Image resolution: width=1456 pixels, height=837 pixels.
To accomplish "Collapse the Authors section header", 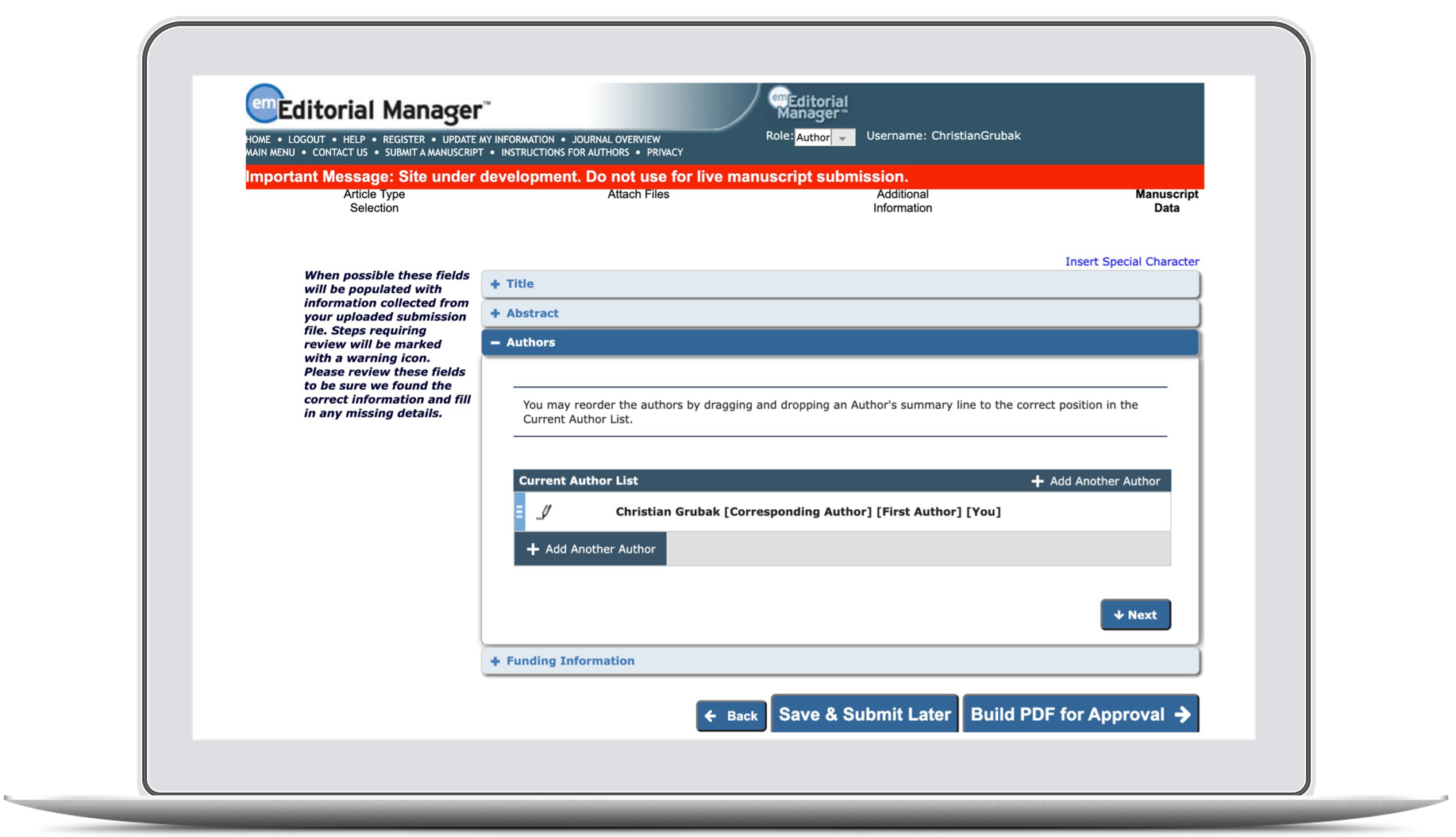I will point(531,343).
